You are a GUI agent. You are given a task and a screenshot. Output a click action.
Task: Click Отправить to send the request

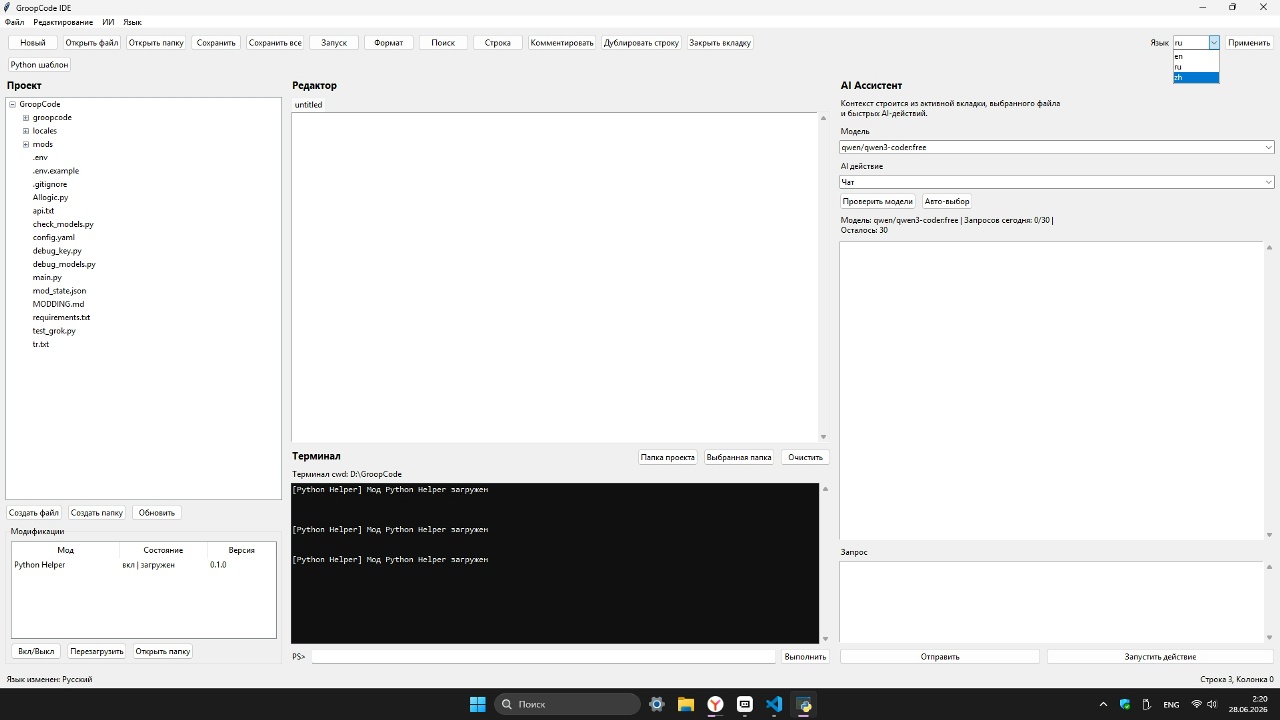coord(940,657)
